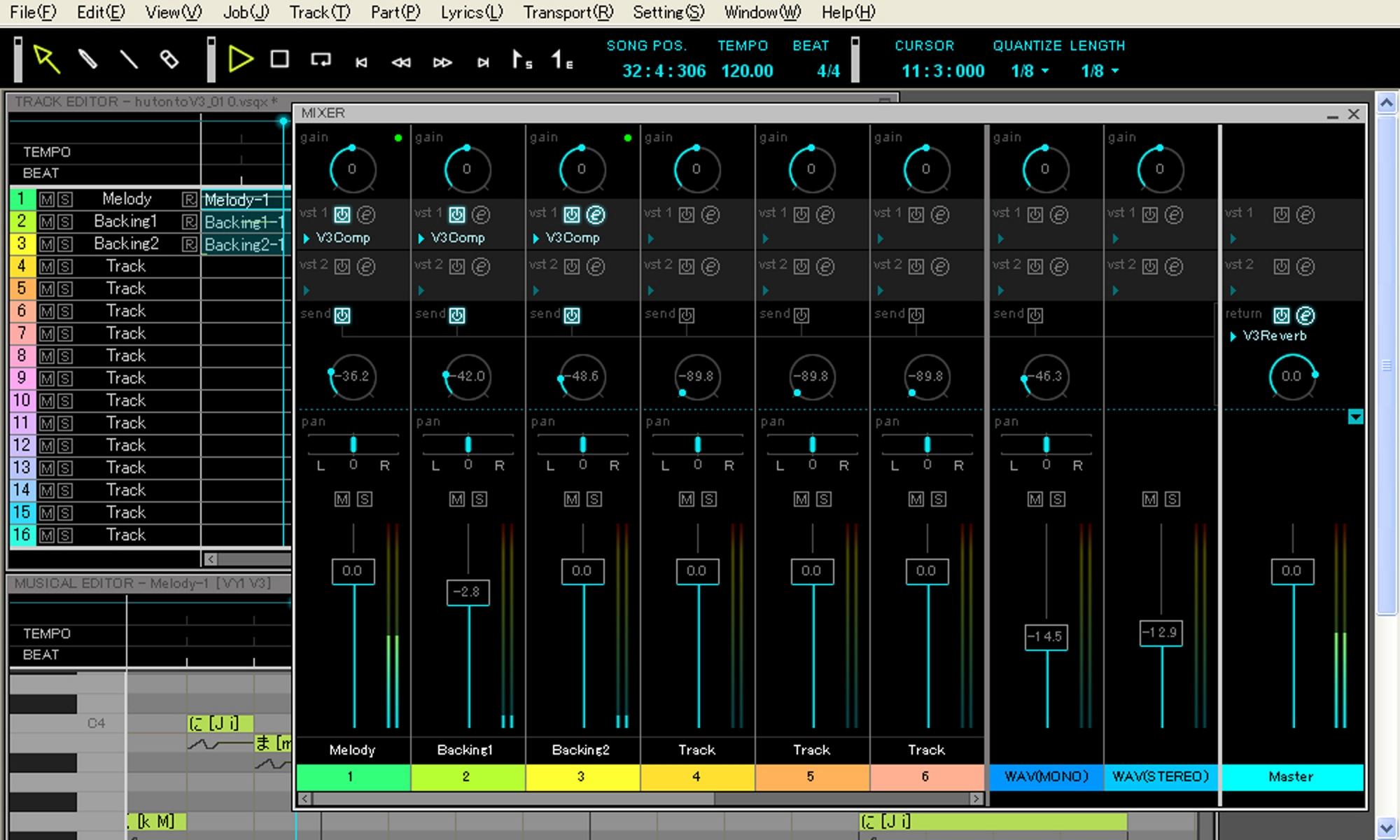1400x840 pixels.
Task: Open the Track menu
Action: [320, 13]
